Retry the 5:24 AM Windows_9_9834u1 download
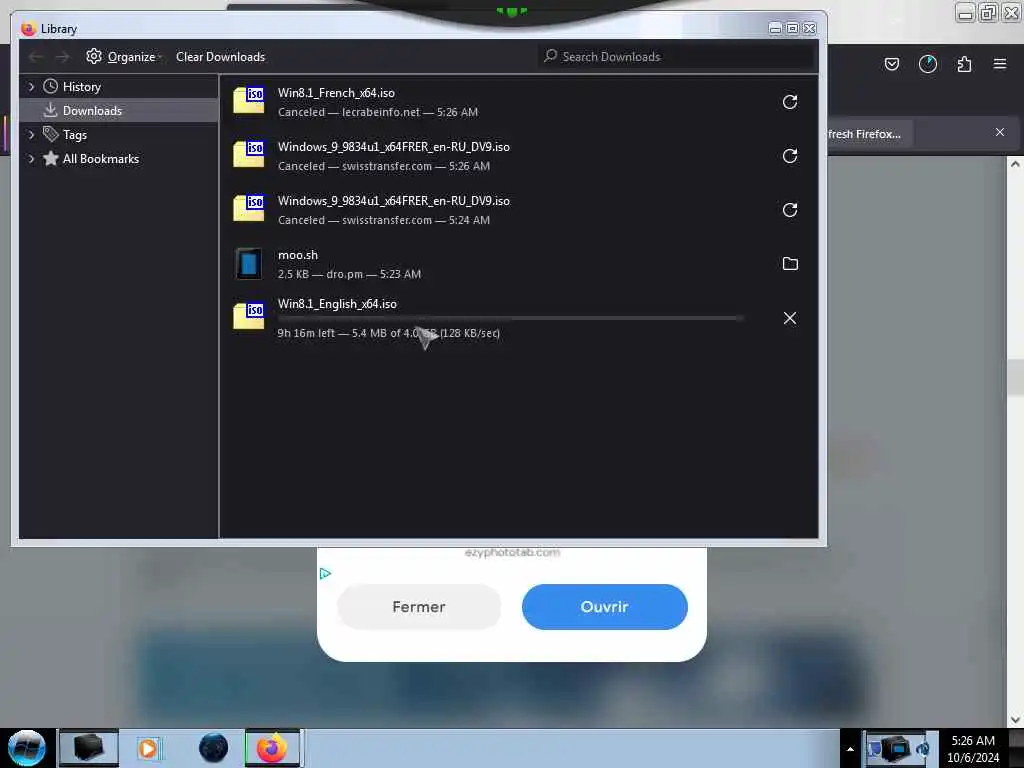1024x768 pixels. point(790,210)
